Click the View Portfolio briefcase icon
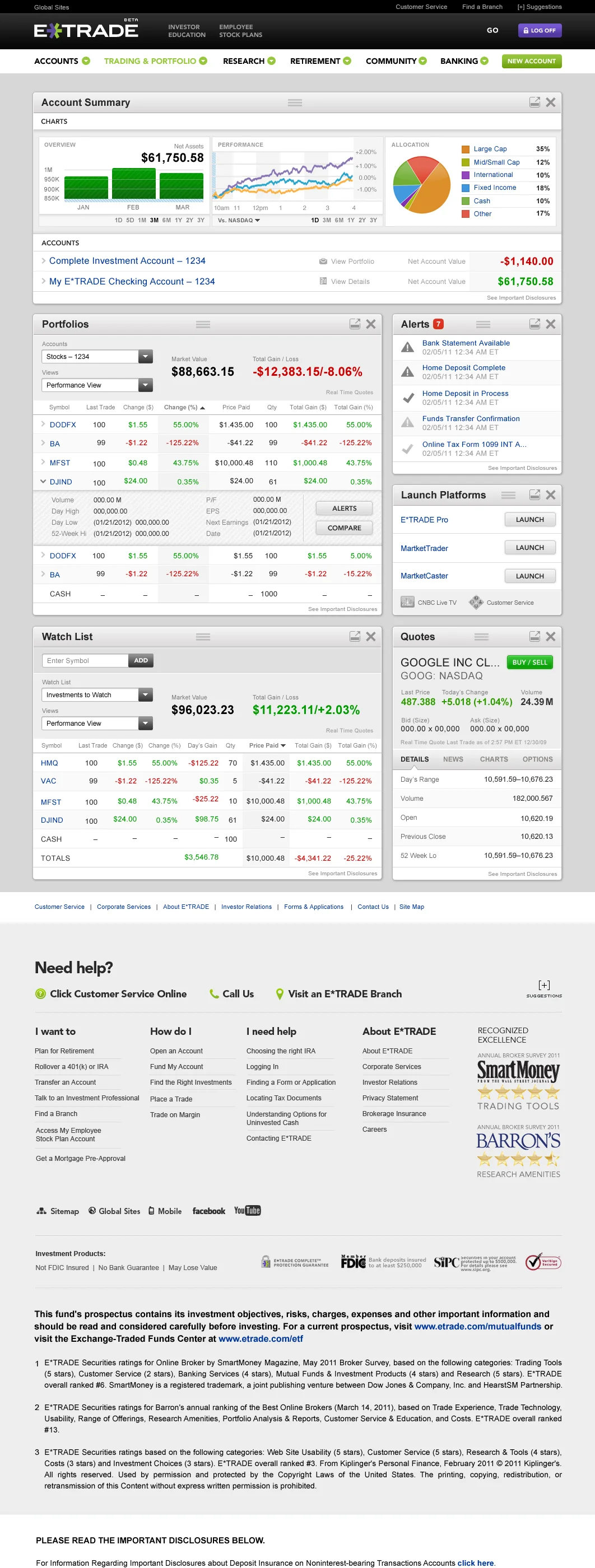 (x=323, y=261)
